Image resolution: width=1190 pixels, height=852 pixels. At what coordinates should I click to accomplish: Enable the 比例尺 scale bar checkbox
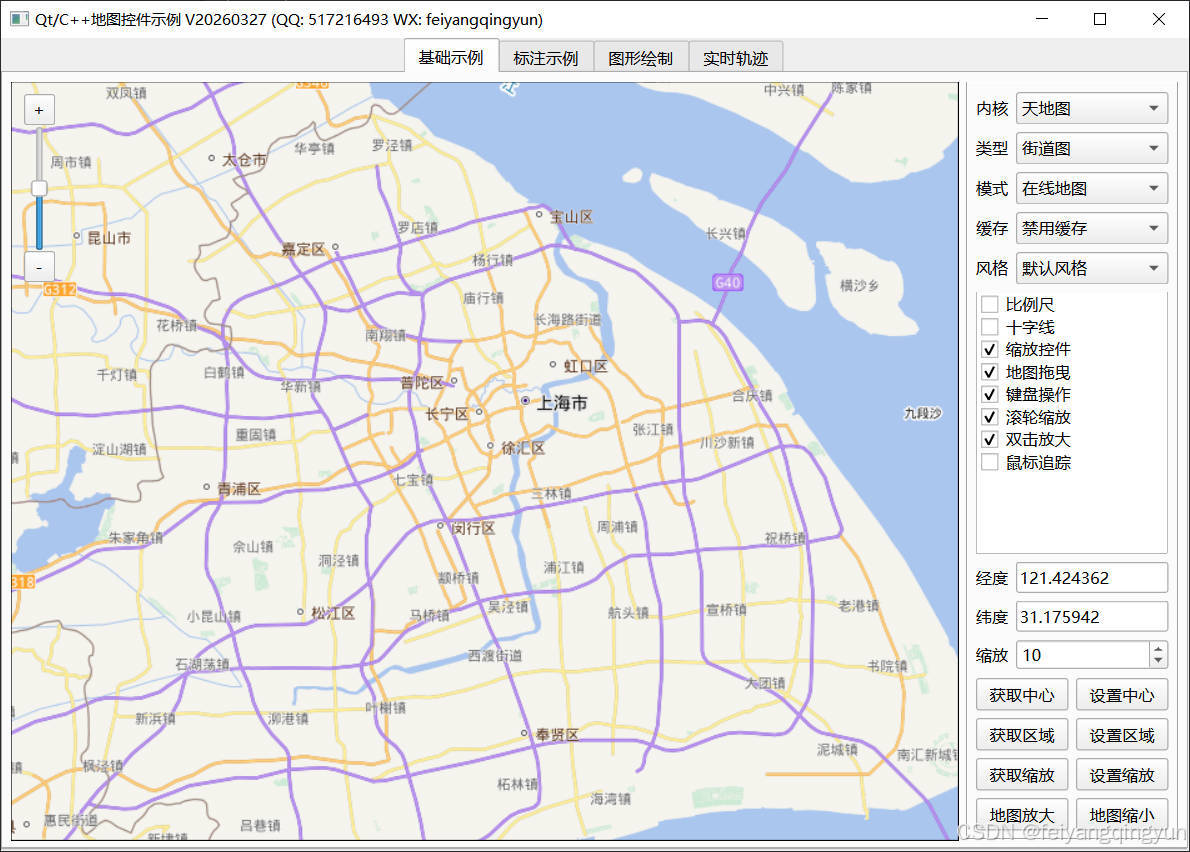click(990, 305)
